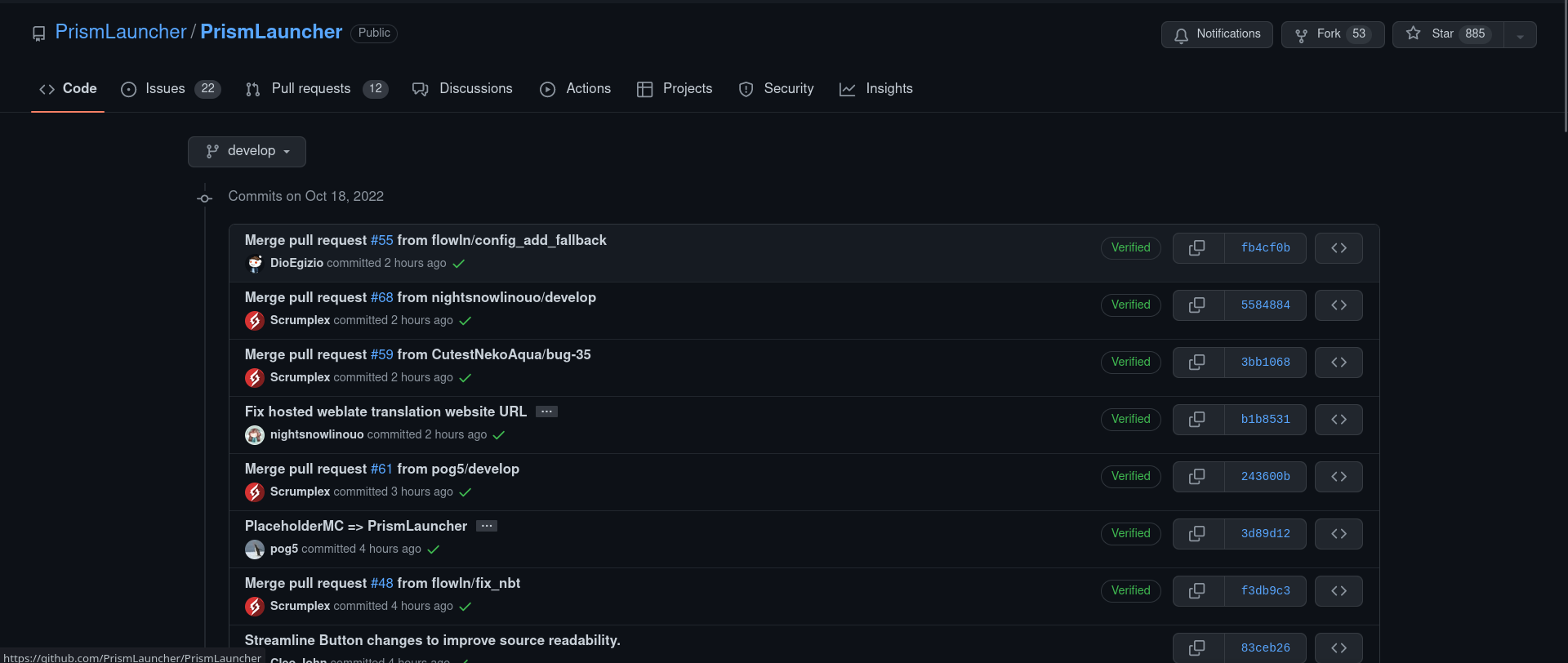1568x663 pixels.
Task: Open the Star lists dropdown arrow
Action: [1520, 35]
